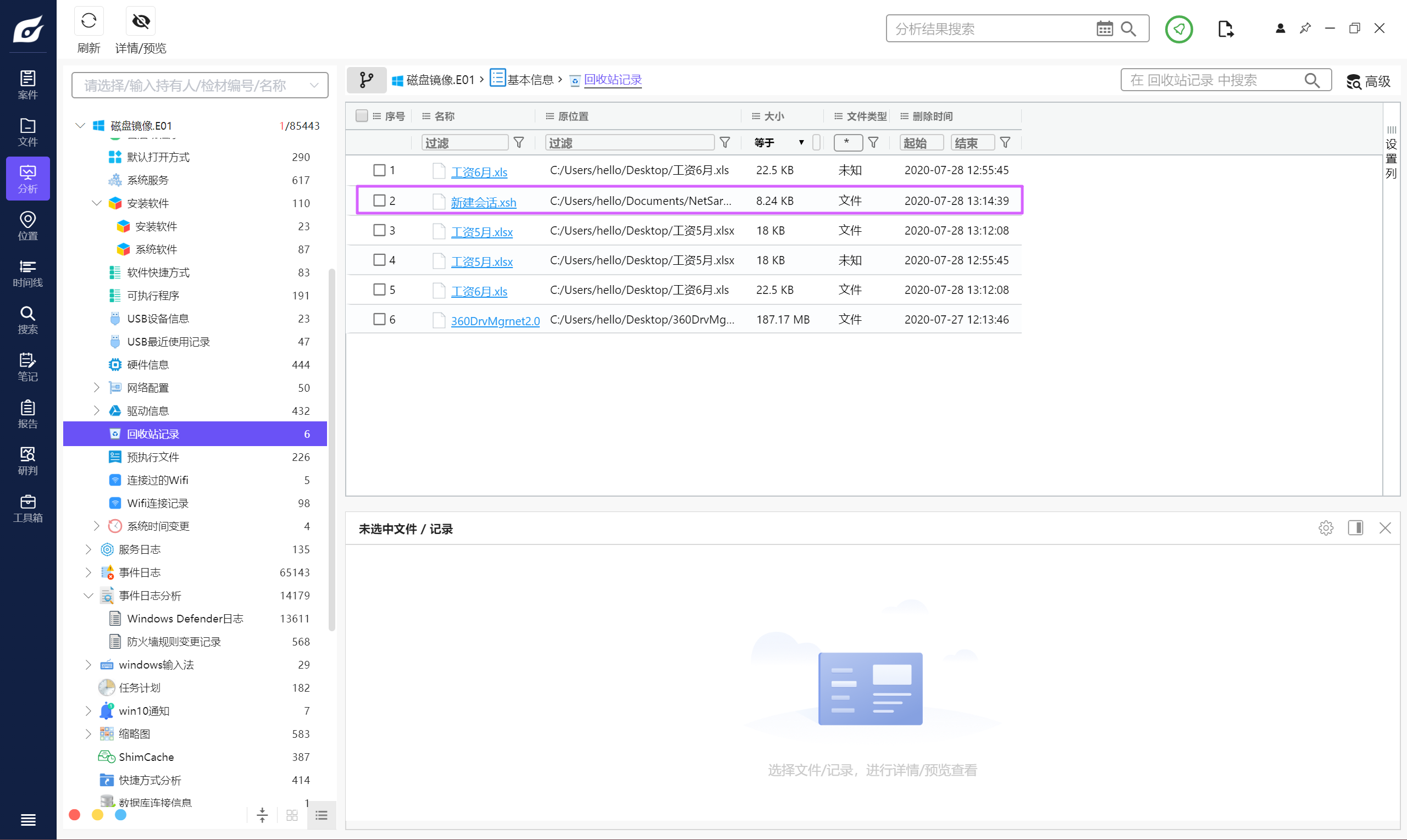Open the 等于 size comparison dropdown
This screenshot has height=840, width=1407.
pos(779,143)
